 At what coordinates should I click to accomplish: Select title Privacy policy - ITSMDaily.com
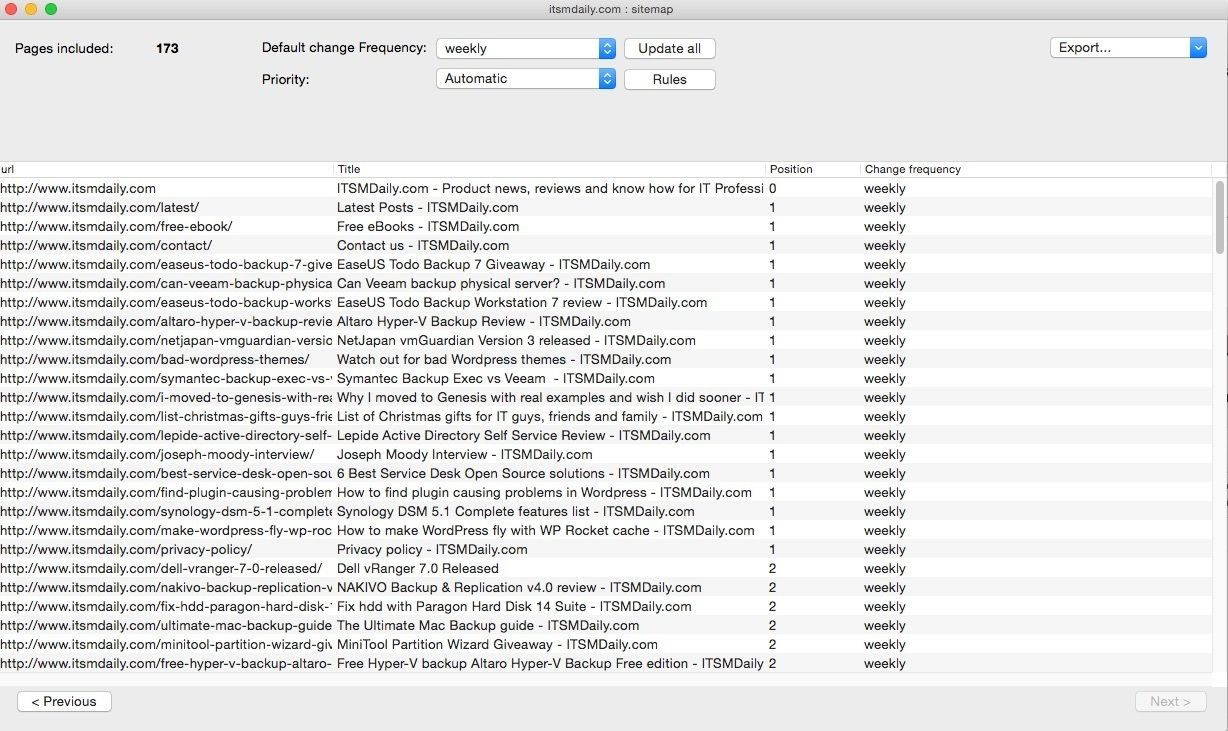[432, 549]
